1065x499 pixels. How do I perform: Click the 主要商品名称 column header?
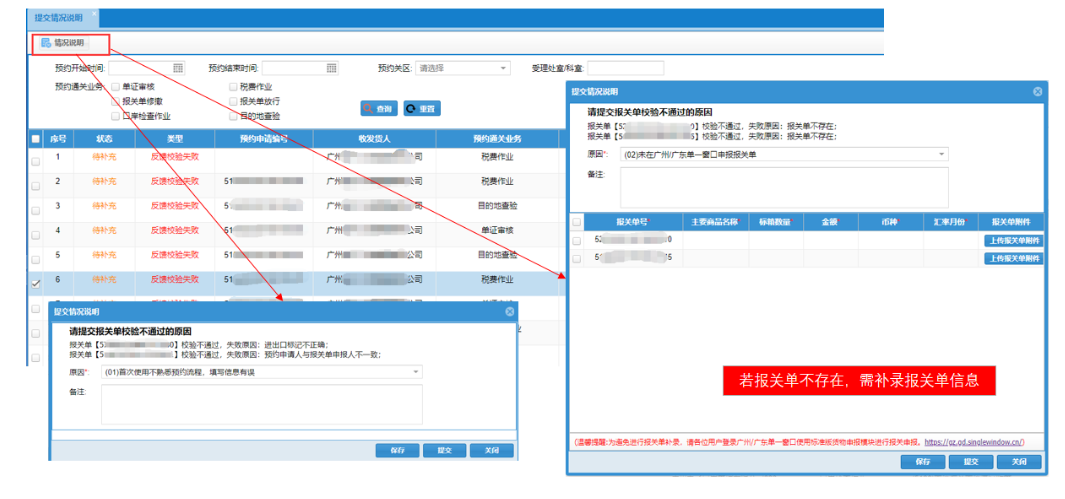[715, 222]
